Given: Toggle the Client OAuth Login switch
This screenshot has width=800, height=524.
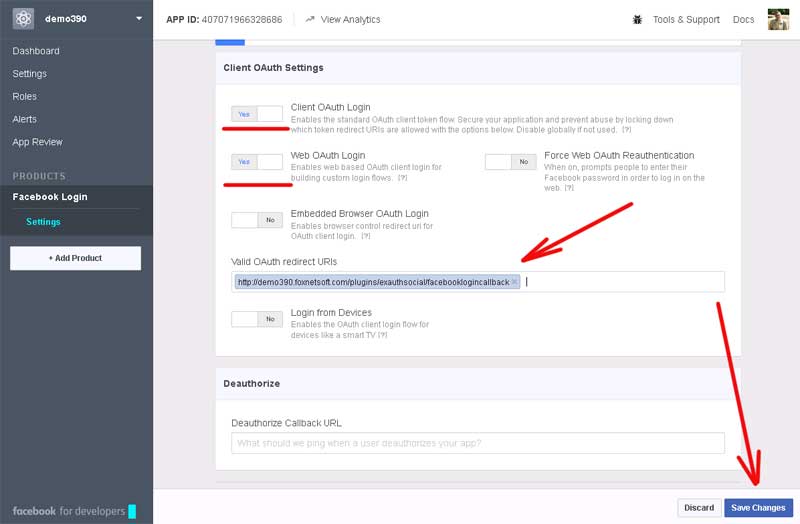Looking at the screenshot, I should pyautogui.click(x=257, y=114).
